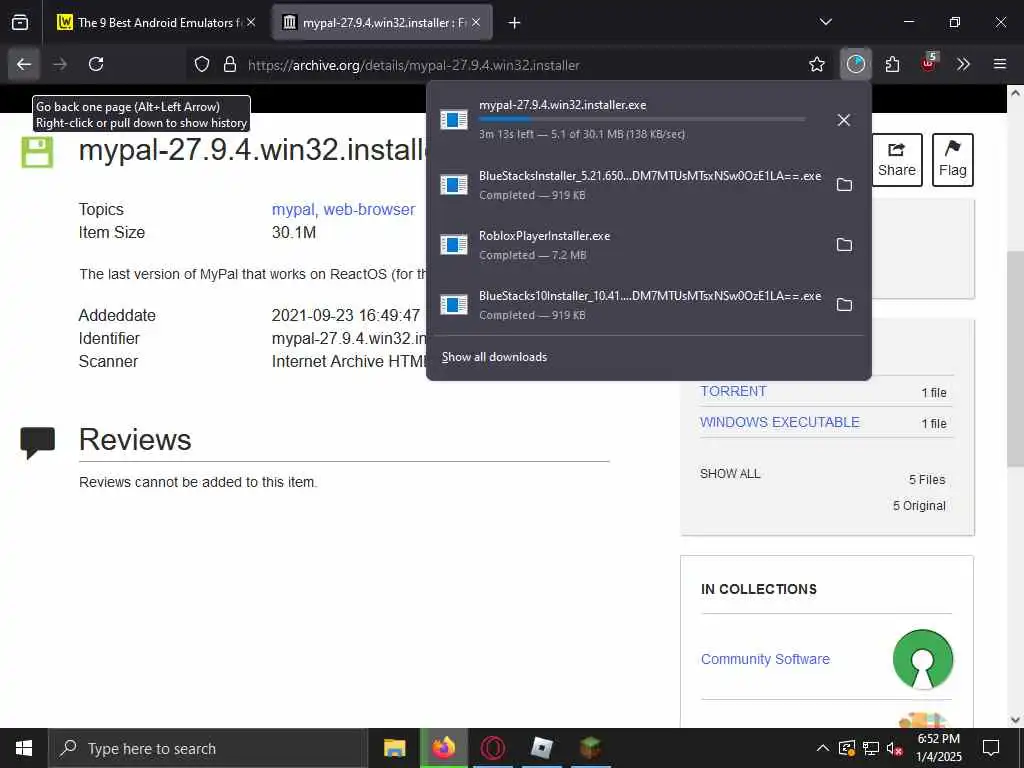This screenshot has width=1024, height=768.
Task: Toggle the downloads panel button
Action: click(856, 64)
